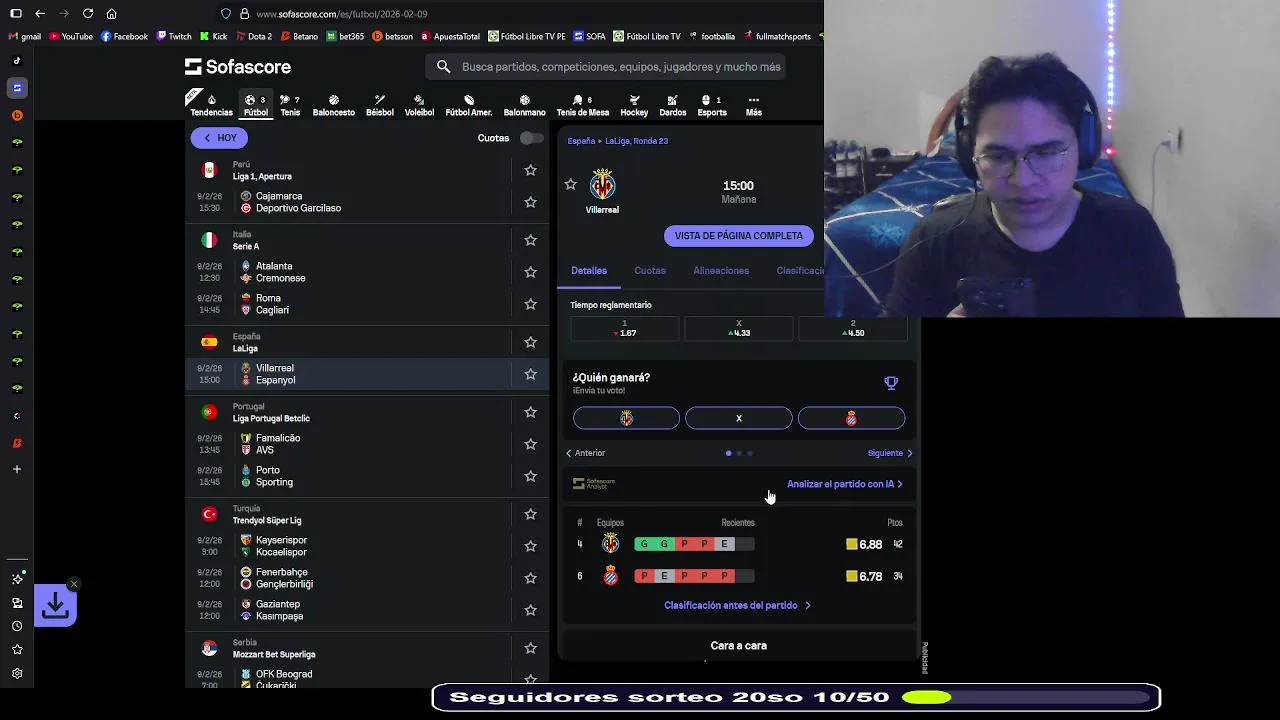Select the Tenis sport icon
Image resolution: width=1280 pixels, height=720 pixels.
tap(290, 105)
